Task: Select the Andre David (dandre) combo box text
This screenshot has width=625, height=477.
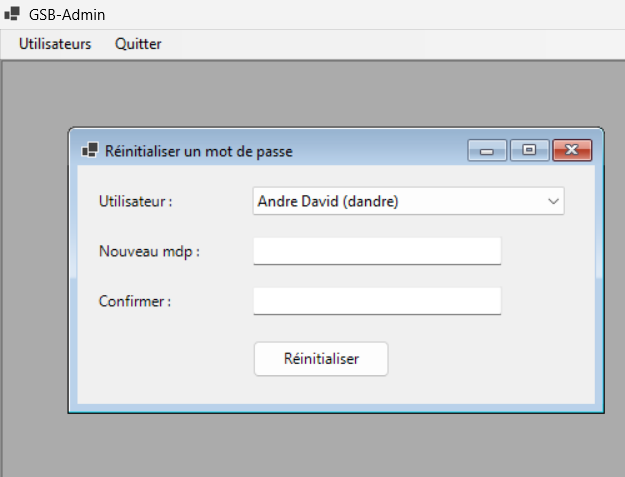Action: (x=328, y=201)
